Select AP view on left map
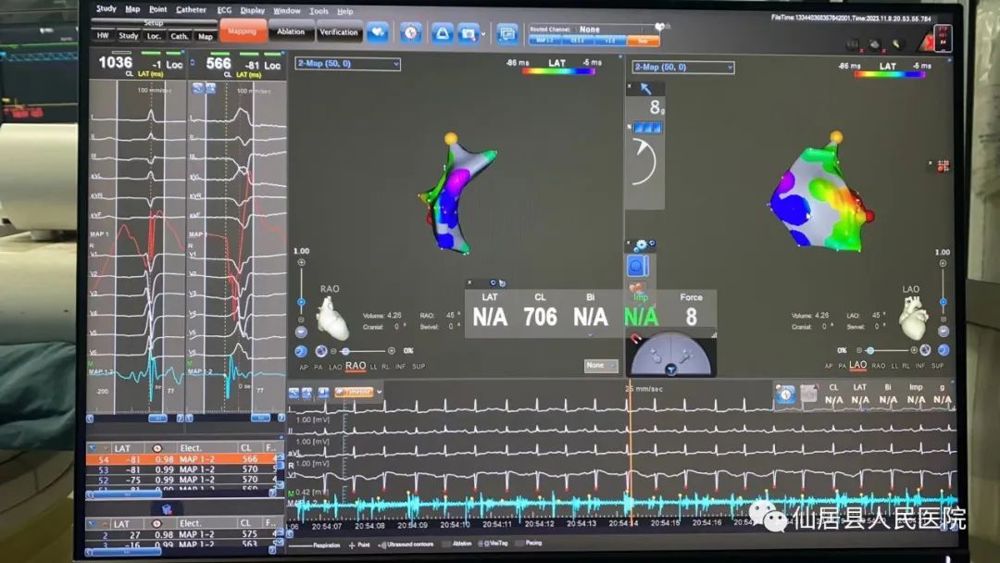The image size is (1000, 563). pyautogui.click(x=304, y=367)
